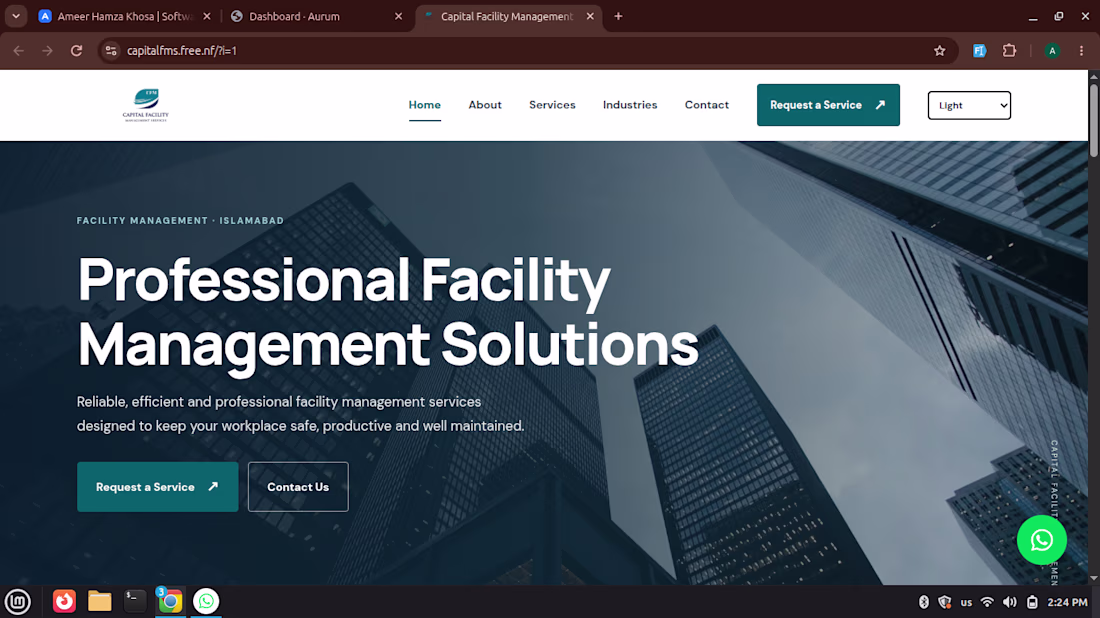
Task: Click Request a Service in the header
Action: point(828,105)
